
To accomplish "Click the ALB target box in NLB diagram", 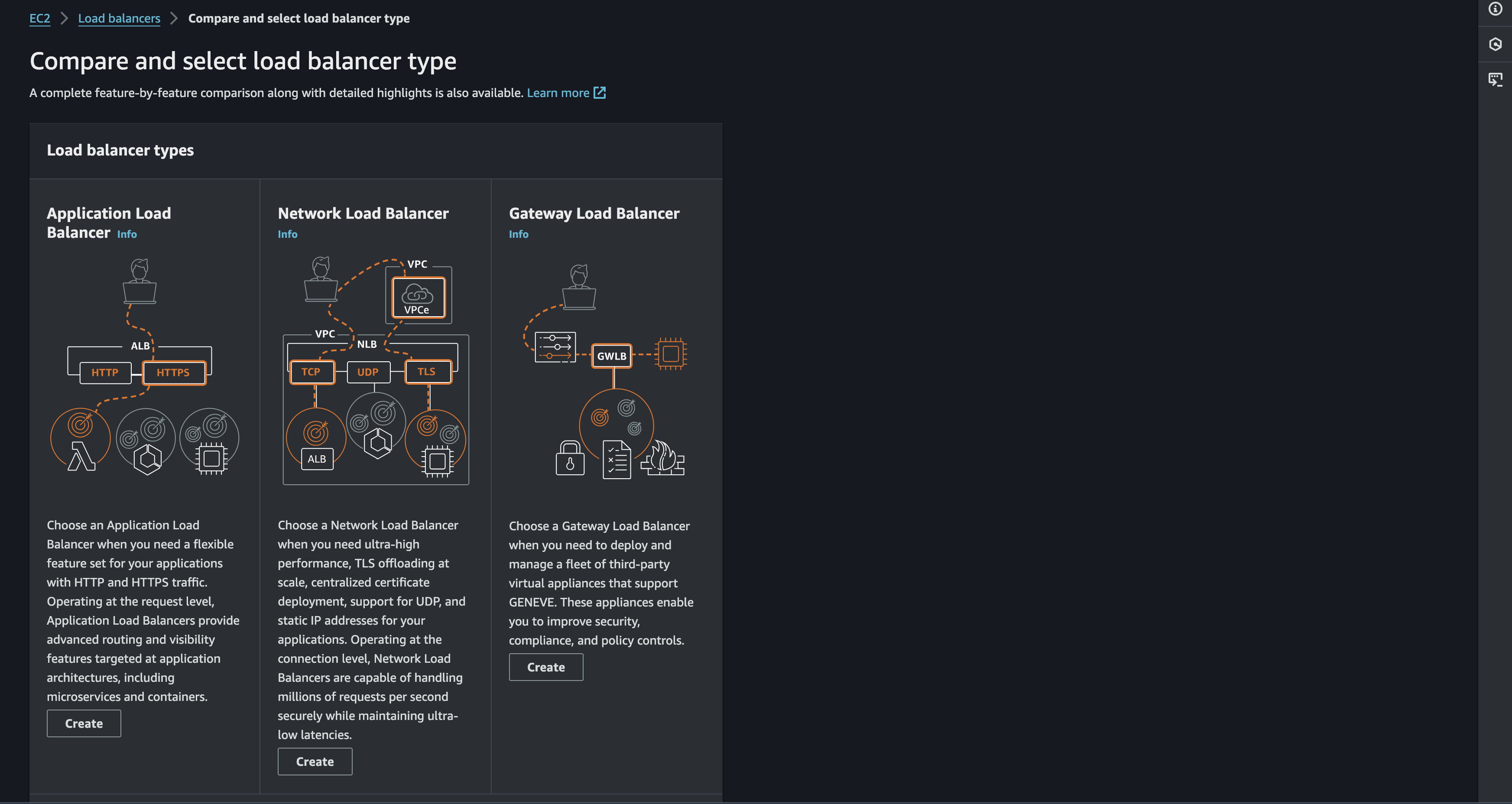I will point(317,459).
